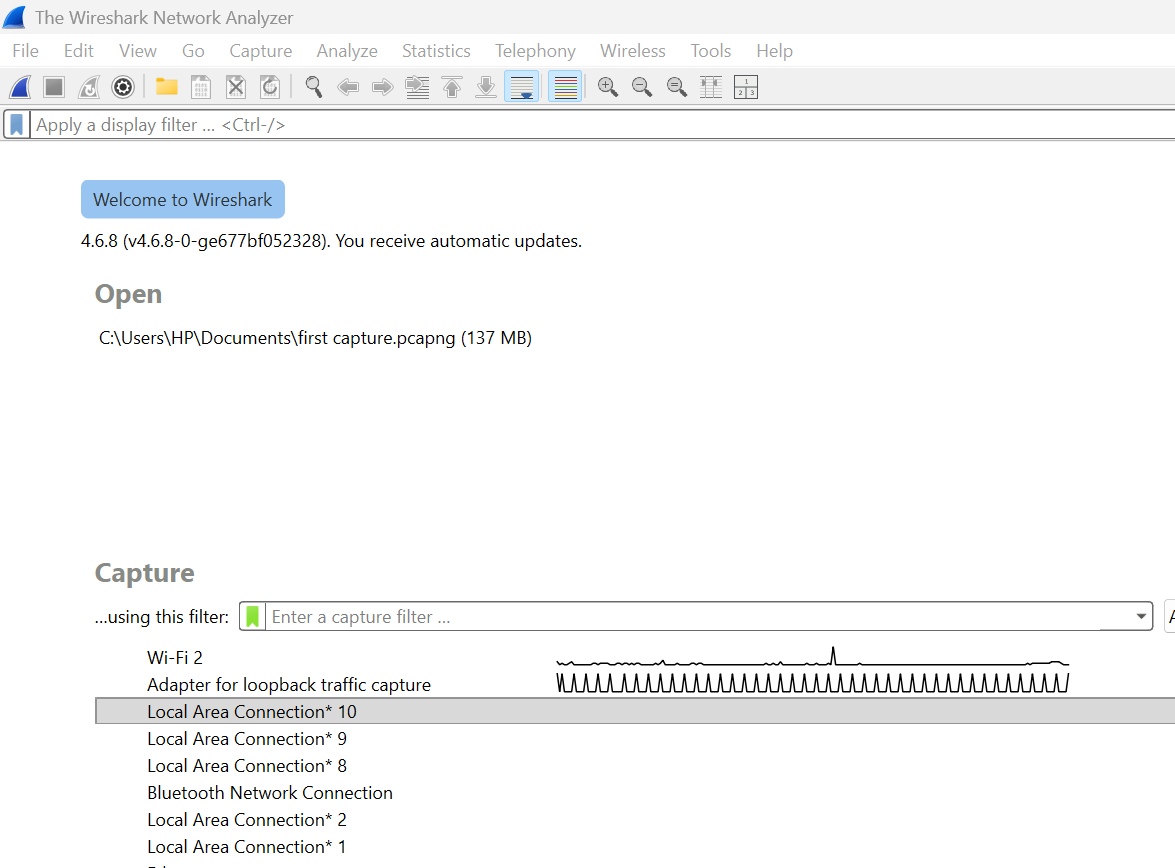
Task: Click display filter bookmark icon
Action: click(x=16, y=124)
